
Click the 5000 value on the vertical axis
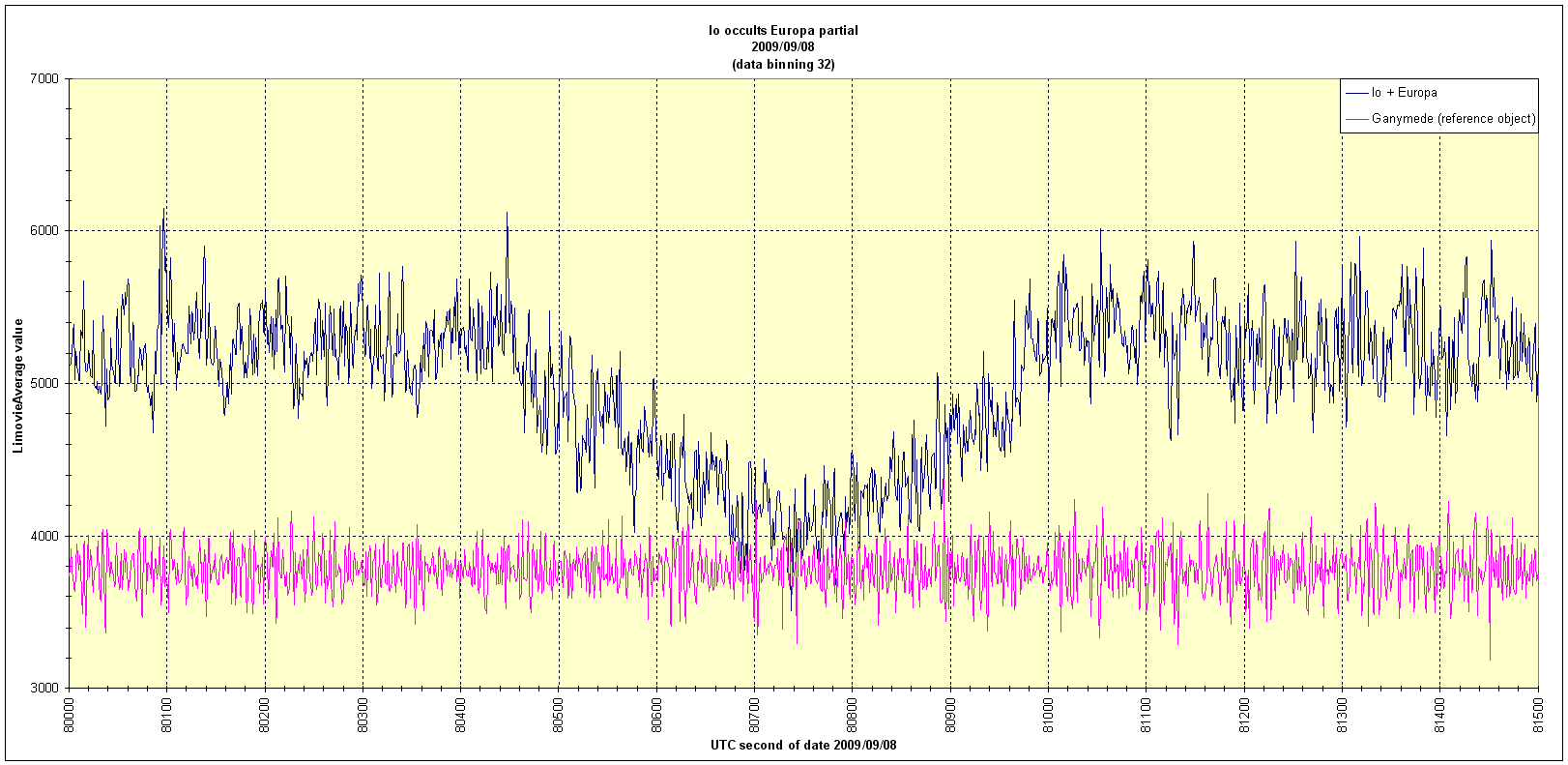tap(44, 383)
